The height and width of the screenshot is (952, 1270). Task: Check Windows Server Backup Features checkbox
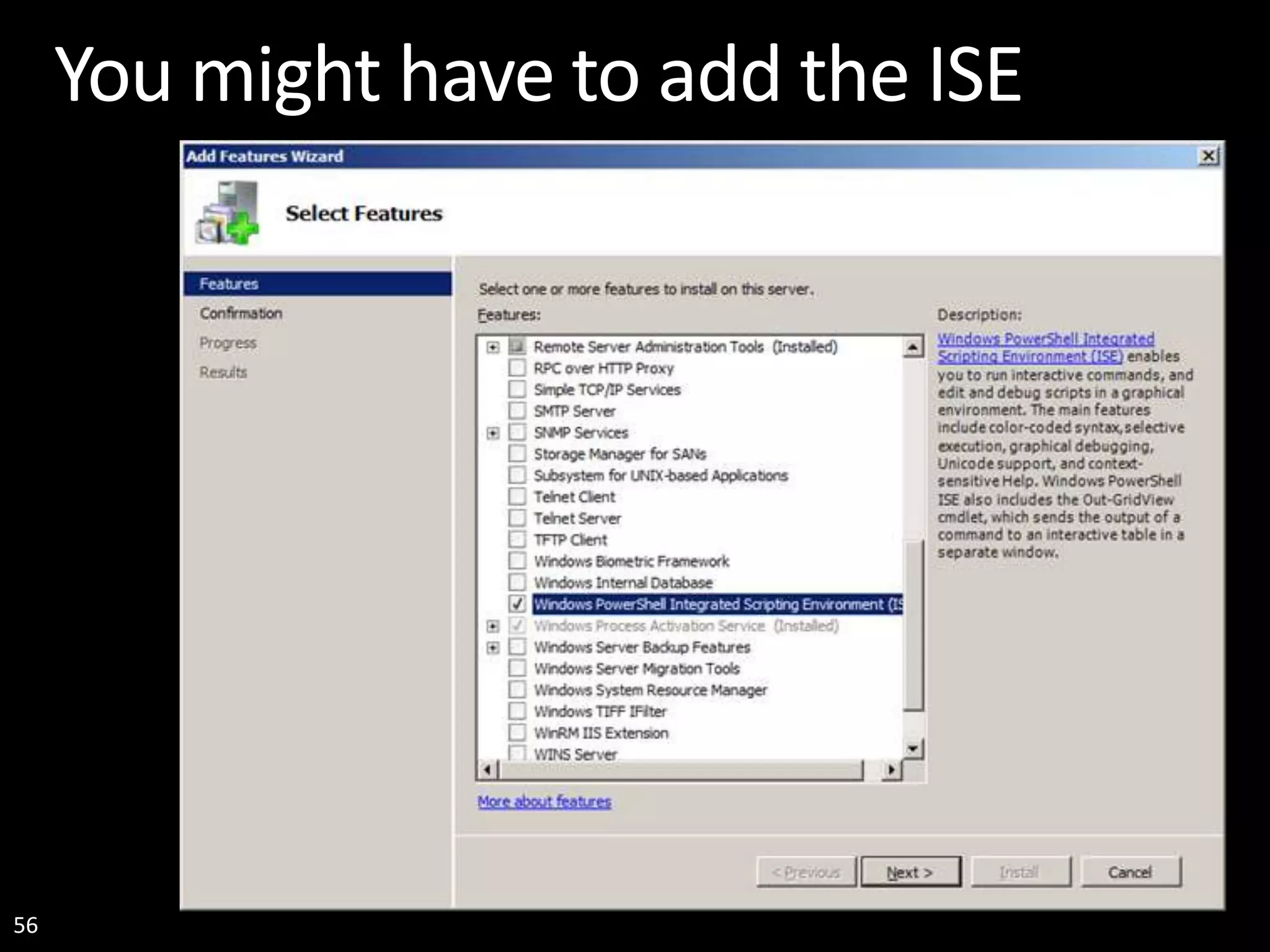[517, 647]
